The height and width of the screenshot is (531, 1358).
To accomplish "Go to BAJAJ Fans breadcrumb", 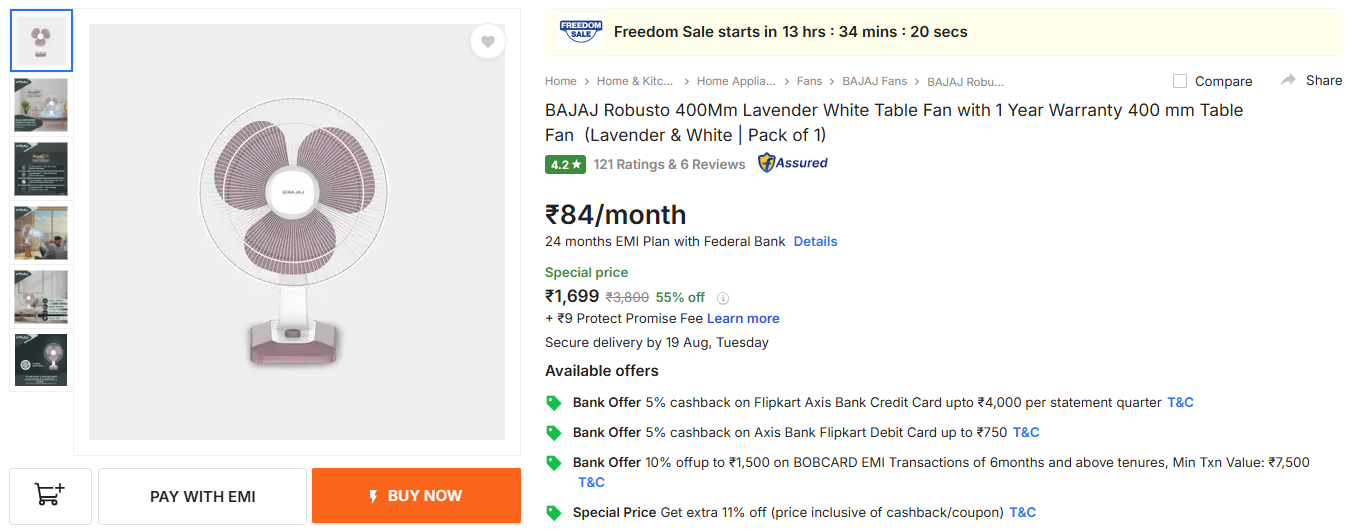I will [x=875, y=81].
